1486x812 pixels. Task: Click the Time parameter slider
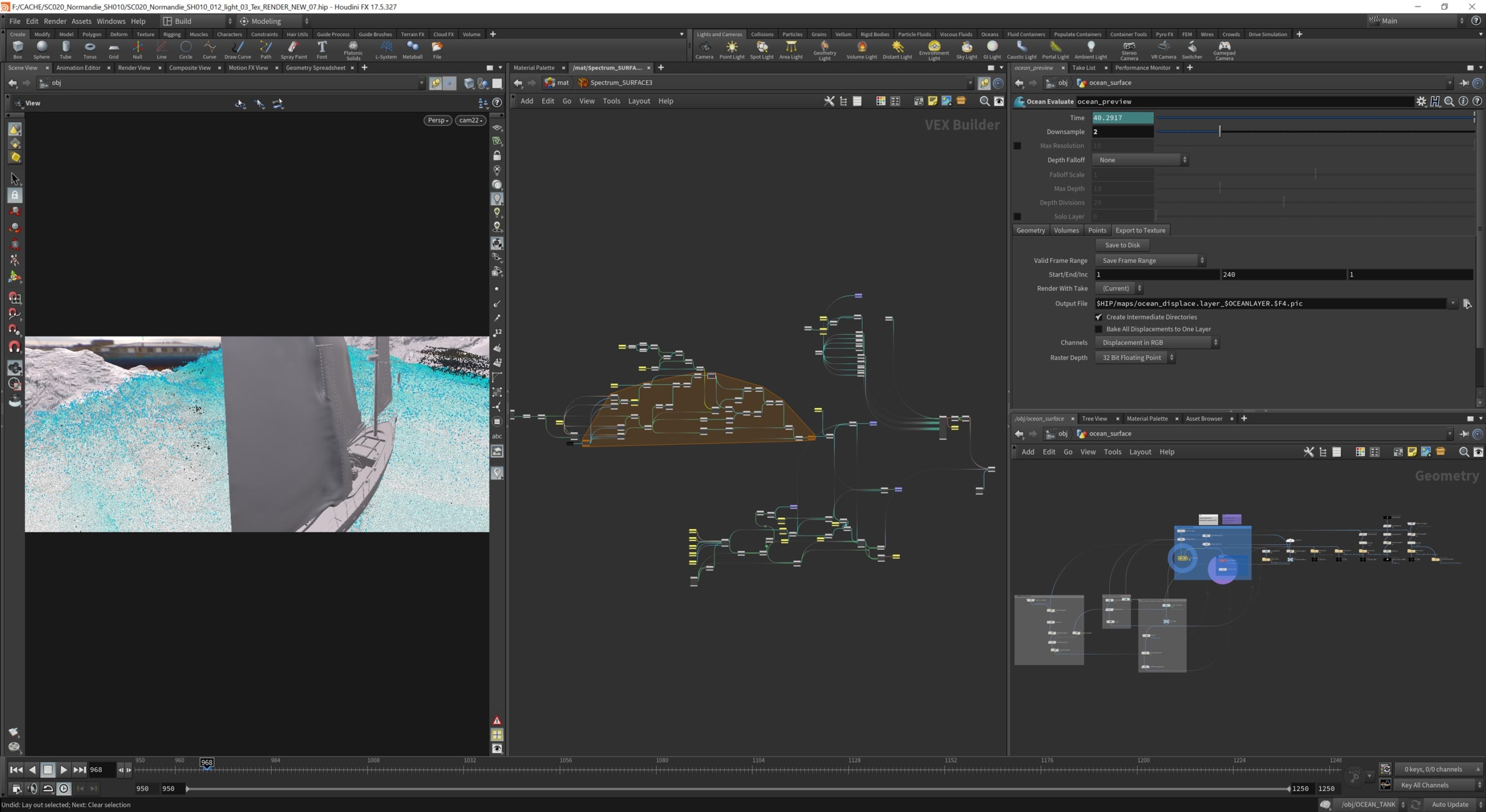pyautogui.click(x=1315, y=118)
